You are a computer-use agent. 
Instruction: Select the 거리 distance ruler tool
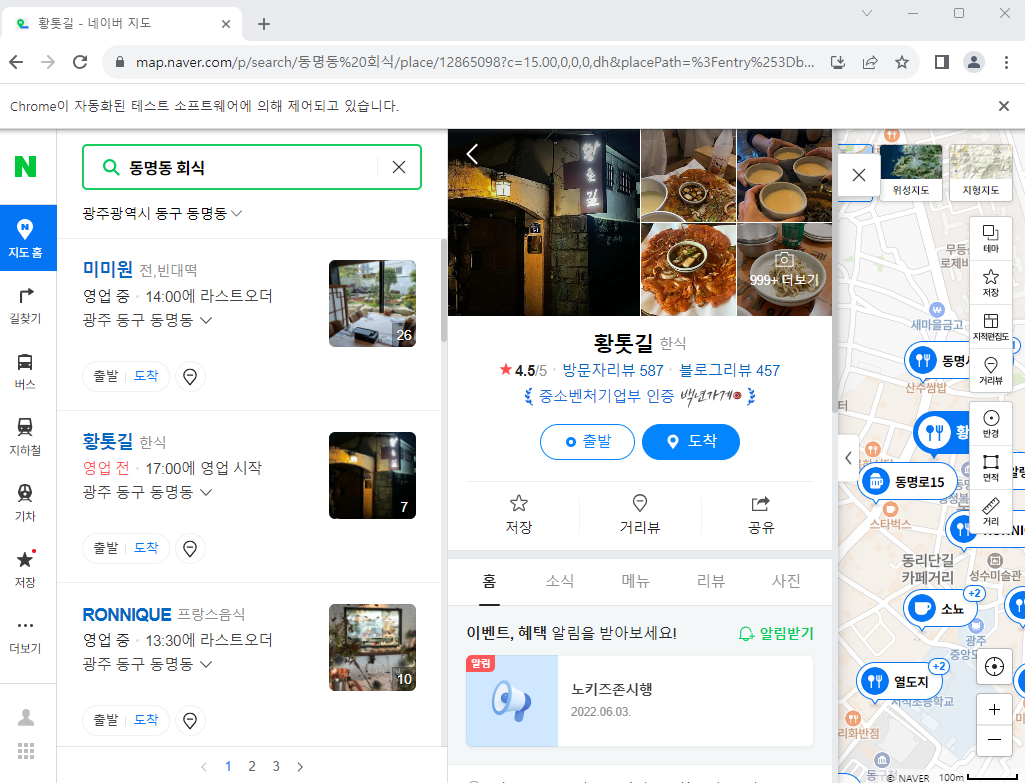(x=991, y=511)
